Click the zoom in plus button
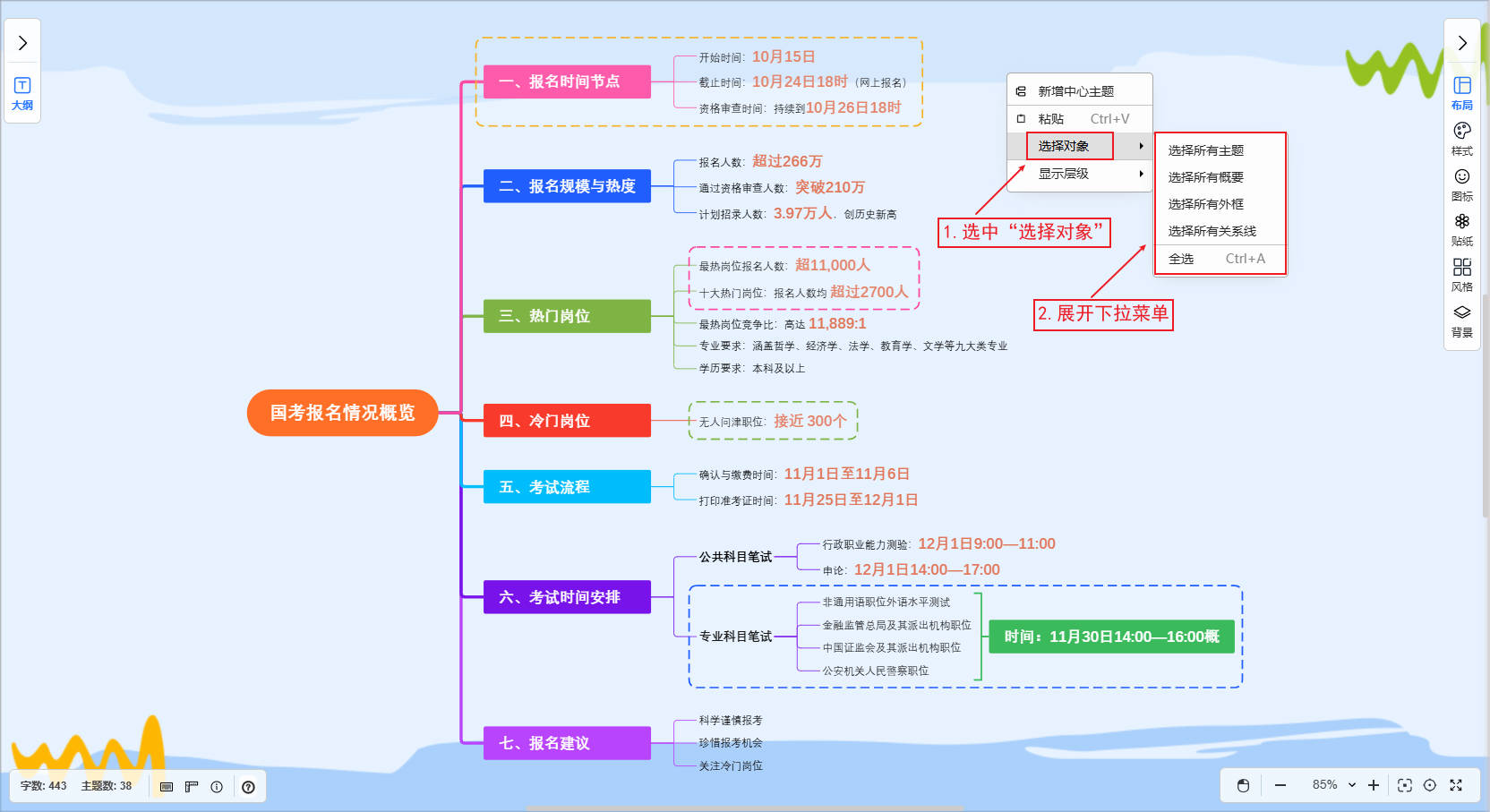 (1373, 785)
